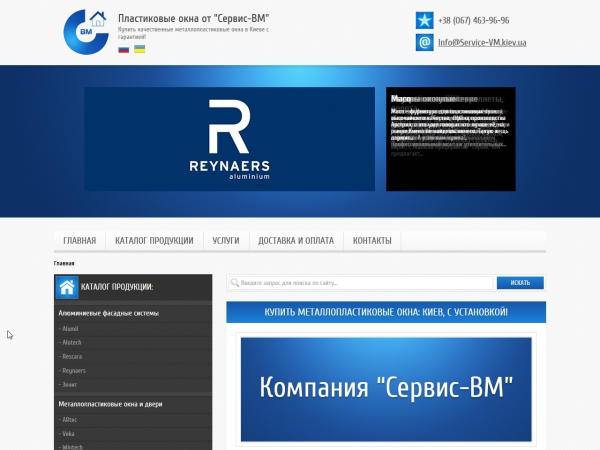This screenshot has width=600, height=450.
Task: Click the Service-BM company logo
Action: [86, 32]
